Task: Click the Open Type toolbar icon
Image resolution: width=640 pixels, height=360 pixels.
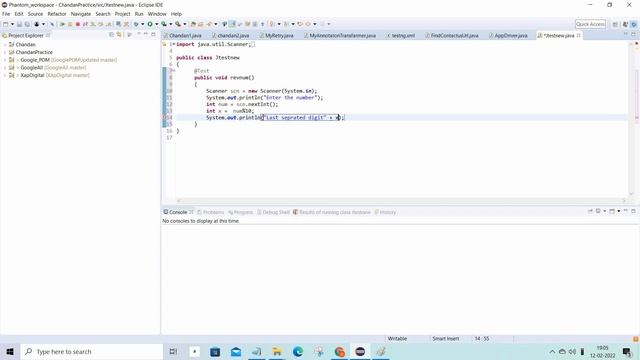Action: click(193, 24)
